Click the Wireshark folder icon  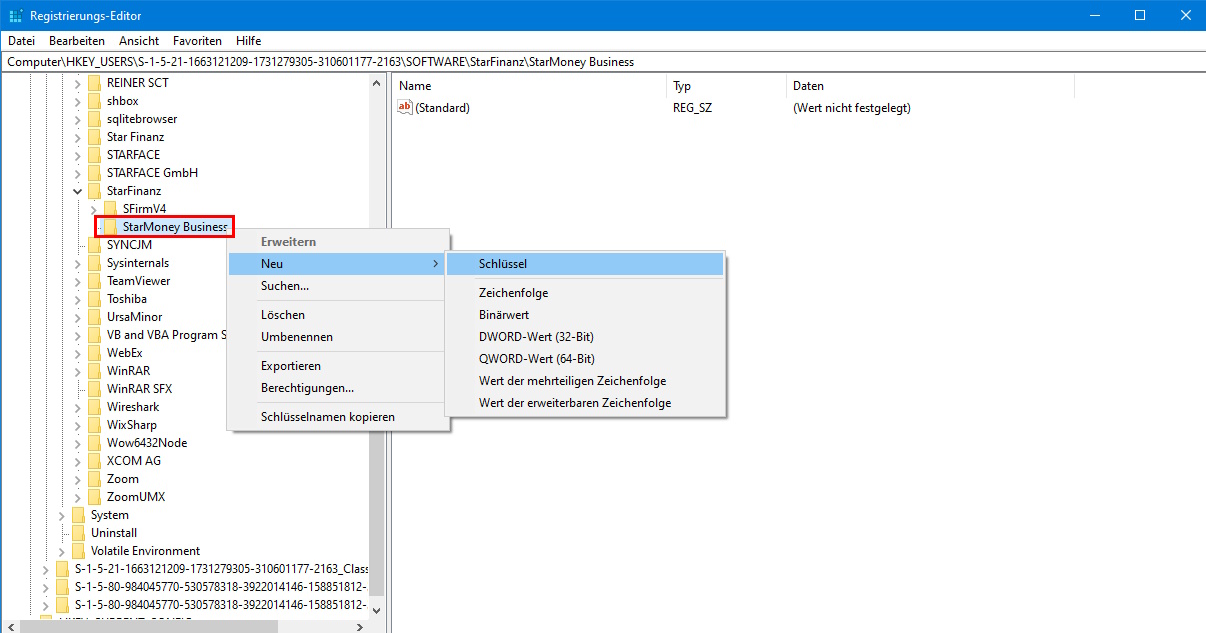pyautogui.click(x=95, y=407)
